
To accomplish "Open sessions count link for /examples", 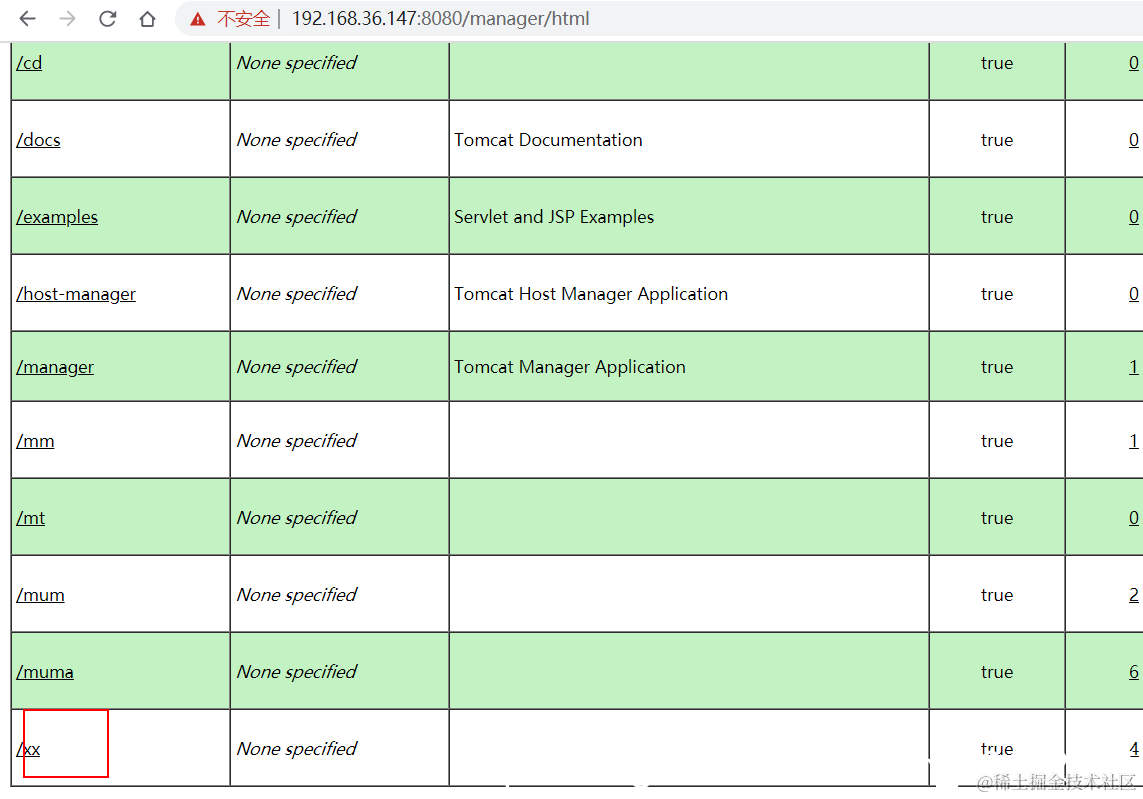I will pyautogui.click(x=1134, y=217).
